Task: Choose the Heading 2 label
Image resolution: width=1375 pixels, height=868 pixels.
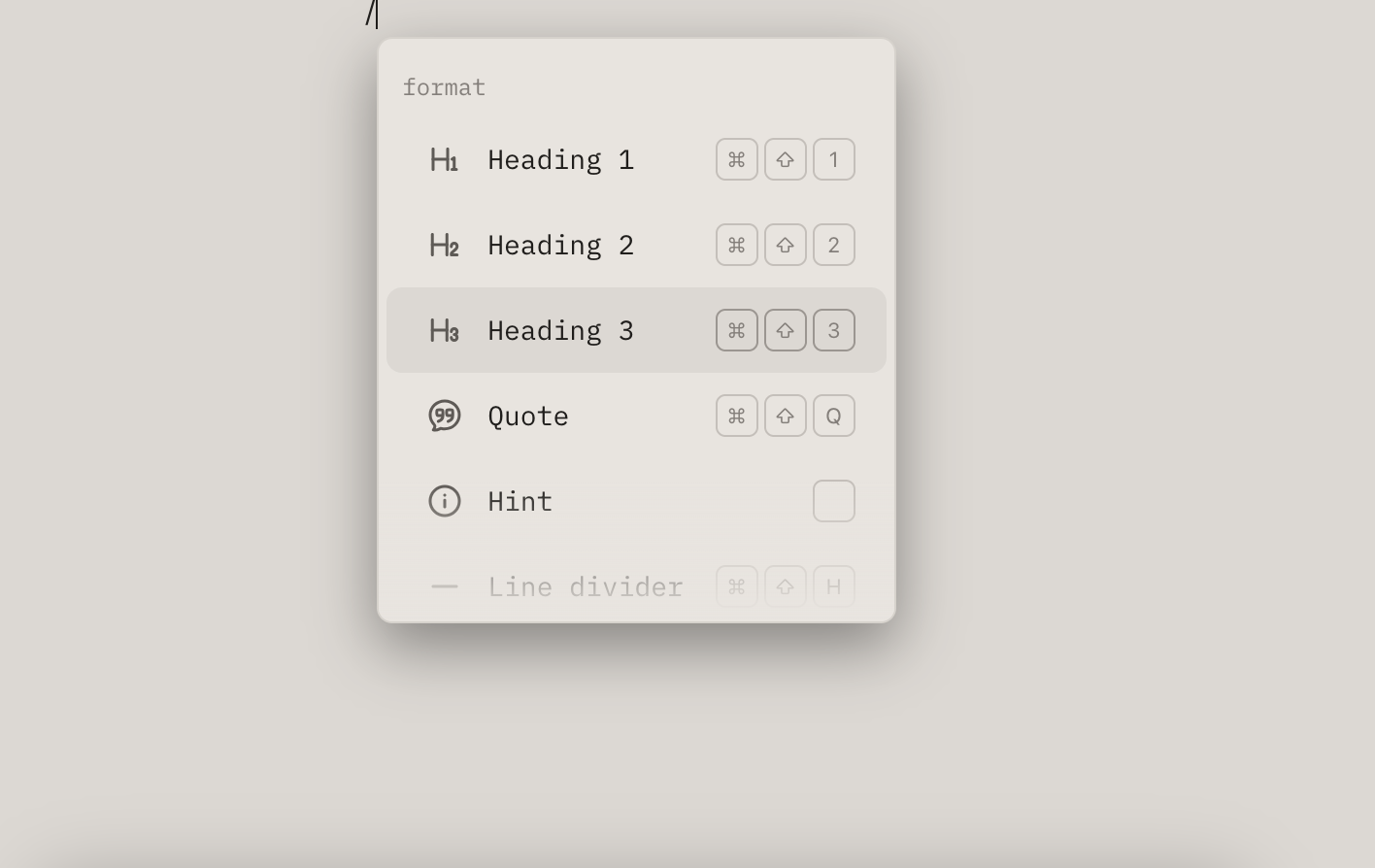Action: [x=560, y=245]
